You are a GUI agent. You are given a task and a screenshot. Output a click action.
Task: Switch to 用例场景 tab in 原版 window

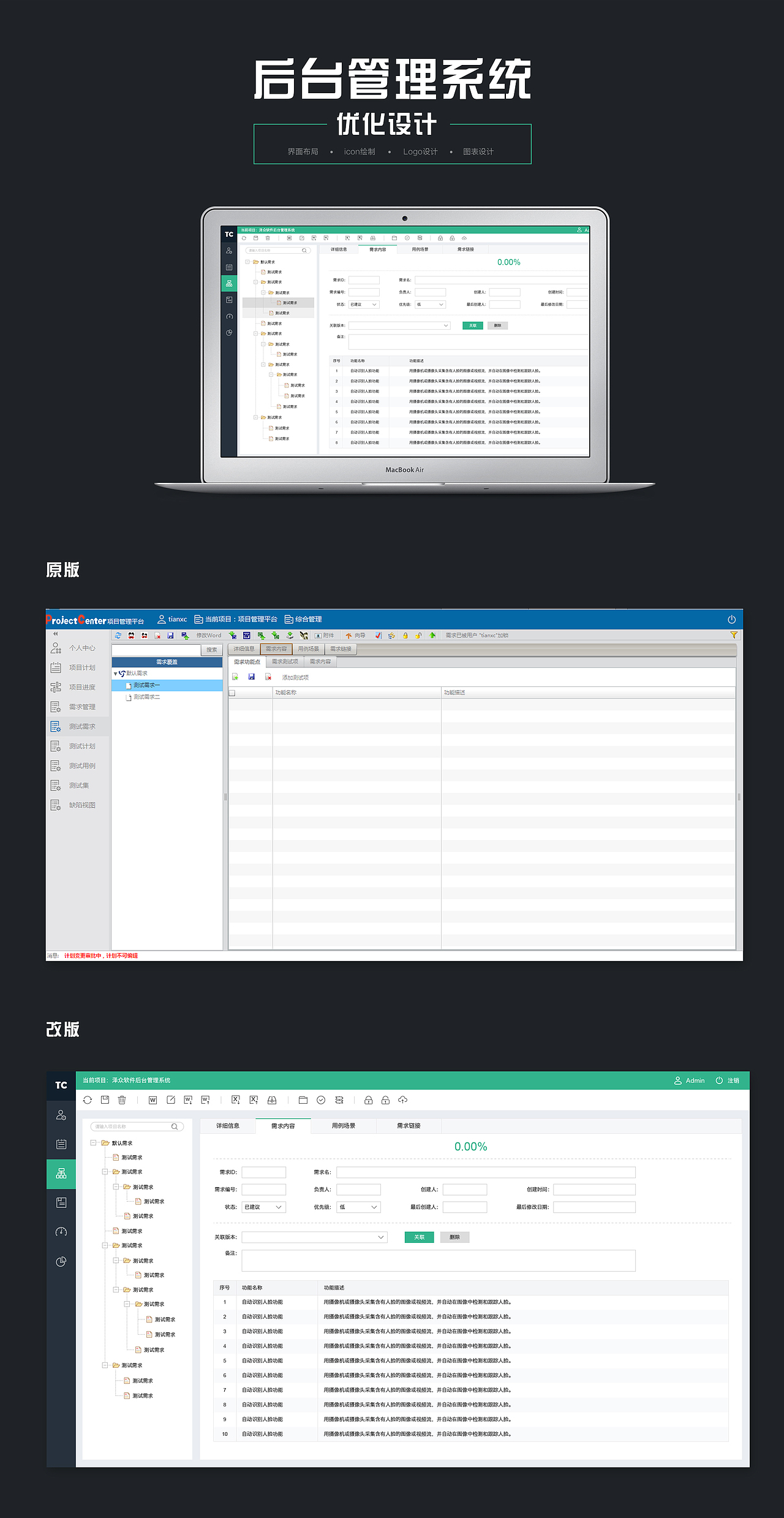pos(308,649)
